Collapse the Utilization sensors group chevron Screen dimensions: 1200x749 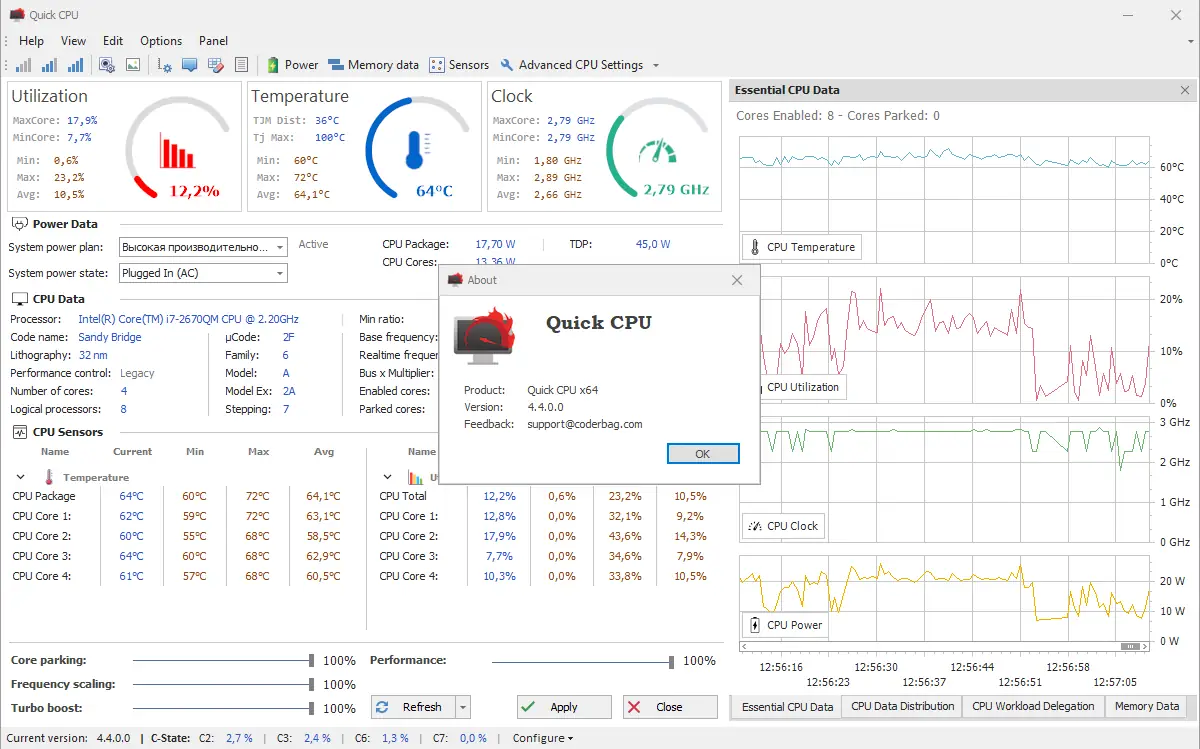(388, 478)
